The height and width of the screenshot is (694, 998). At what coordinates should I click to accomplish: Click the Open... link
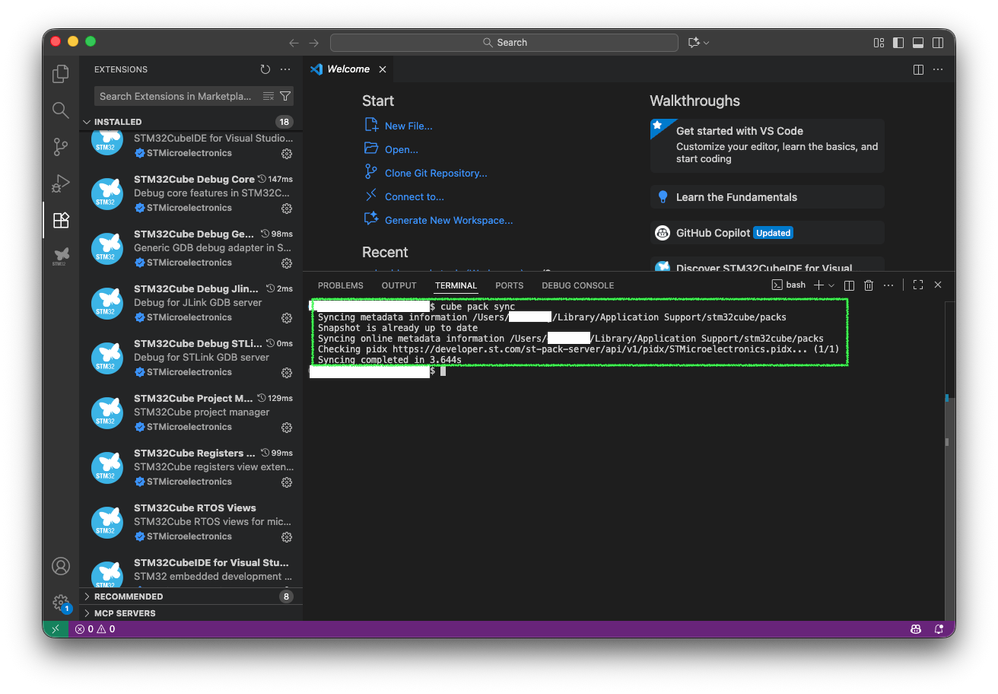[401, 150]
